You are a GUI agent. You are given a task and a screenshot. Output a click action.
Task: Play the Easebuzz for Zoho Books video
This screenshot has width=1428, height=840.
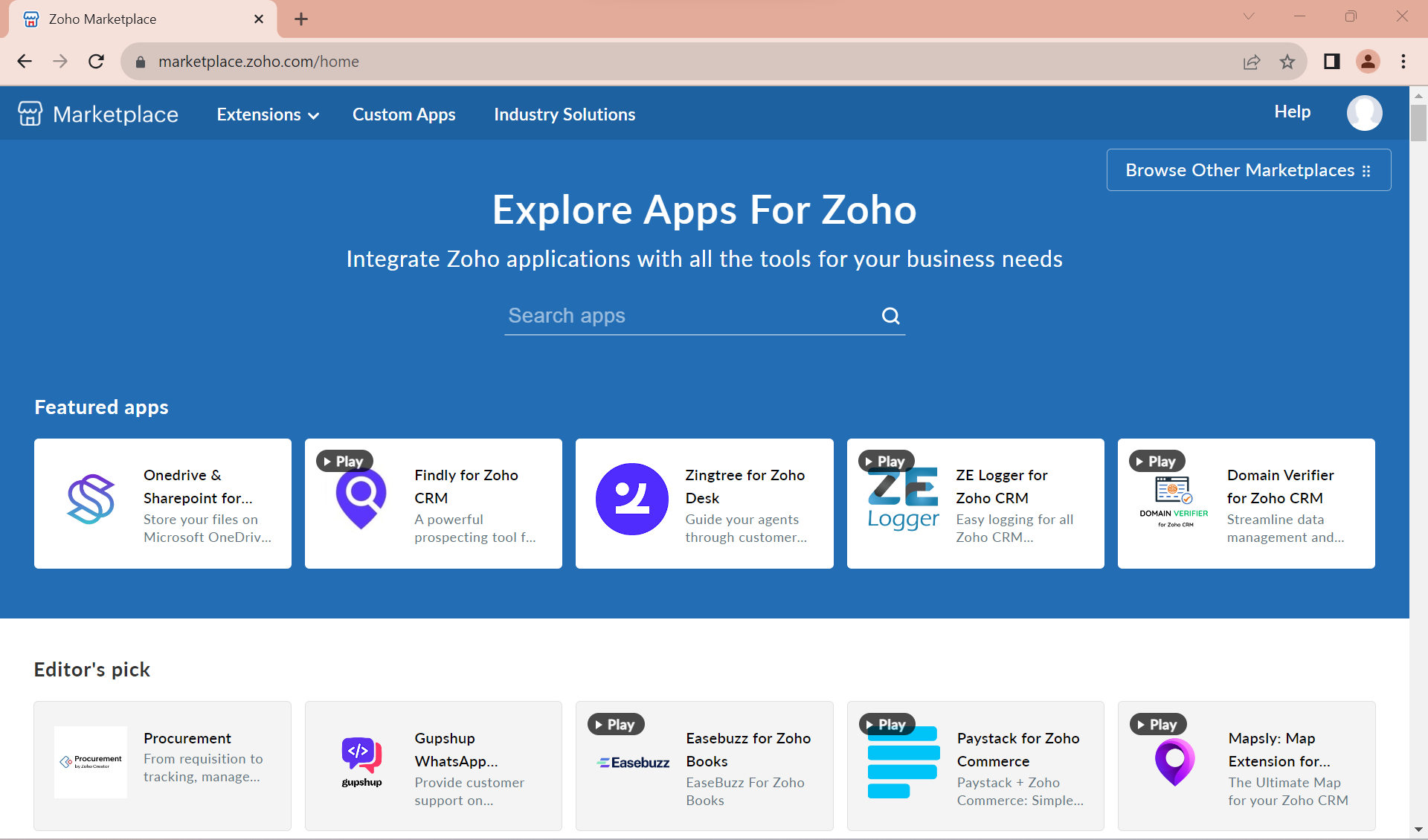pyautogui.click(x=615, y=724)
